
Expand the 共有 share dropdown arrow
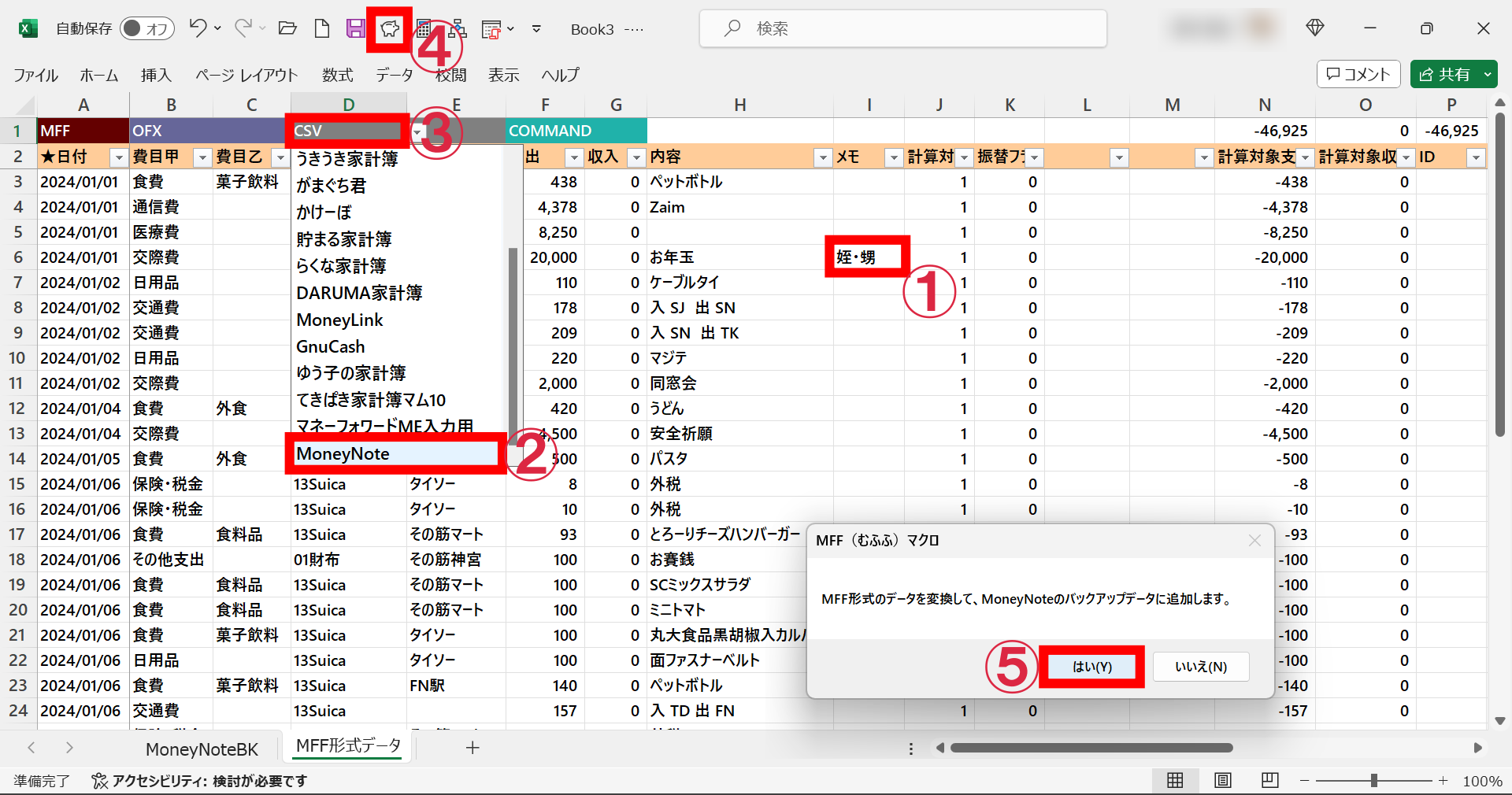pyautogui.click(x=1488, y=75)
